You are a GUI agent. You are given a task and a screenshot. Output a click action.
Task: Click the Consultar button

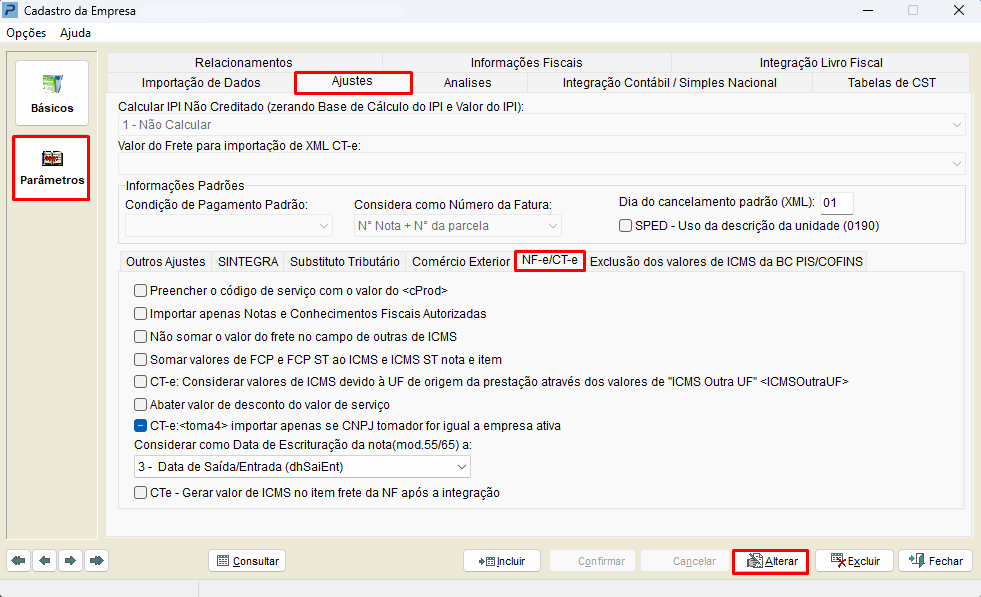(247, 561)
